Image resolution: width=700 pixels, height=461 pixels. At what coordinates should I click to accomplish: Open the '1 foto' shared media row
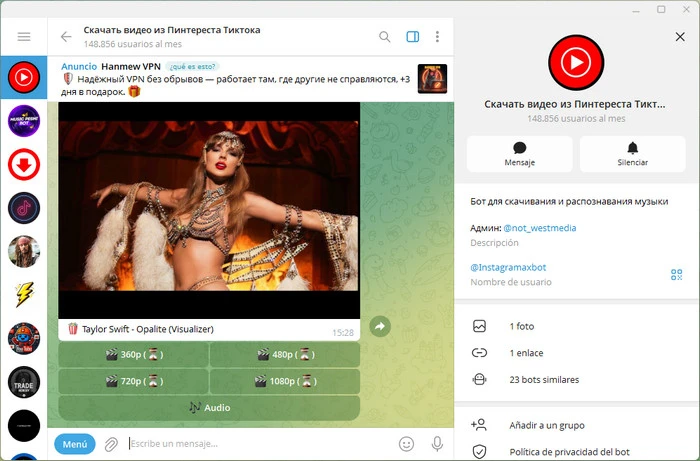click(577, 326)
